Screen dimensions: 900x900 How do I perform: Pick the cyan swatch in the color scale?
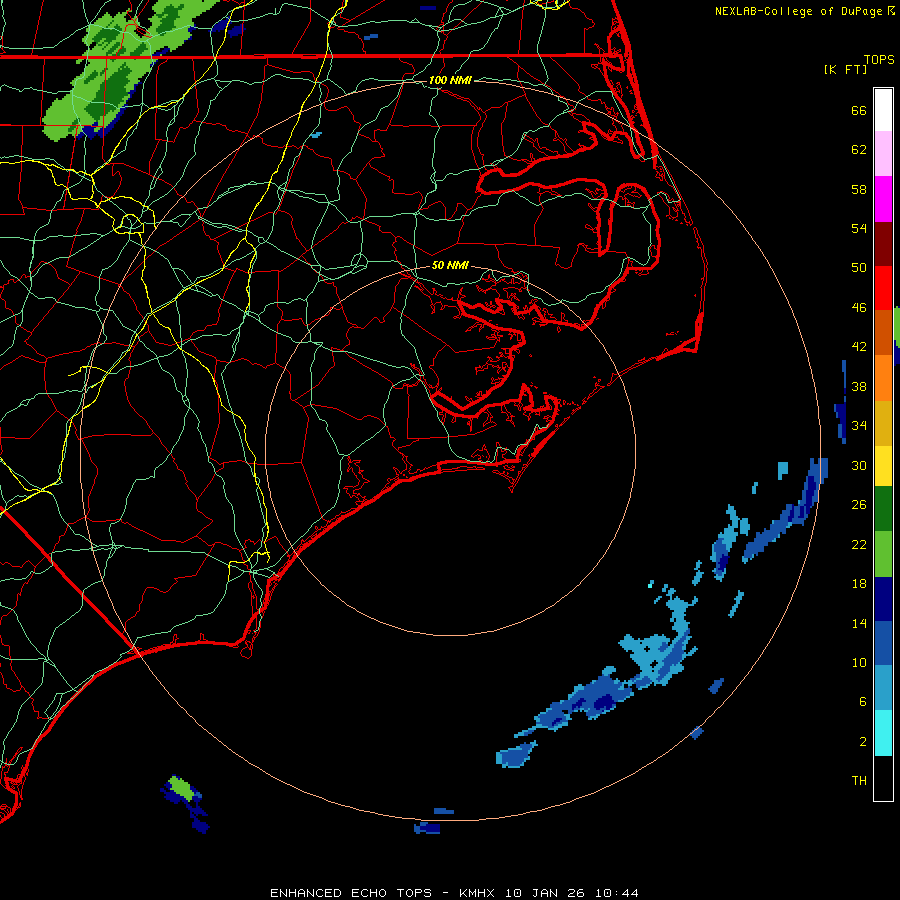883,733
